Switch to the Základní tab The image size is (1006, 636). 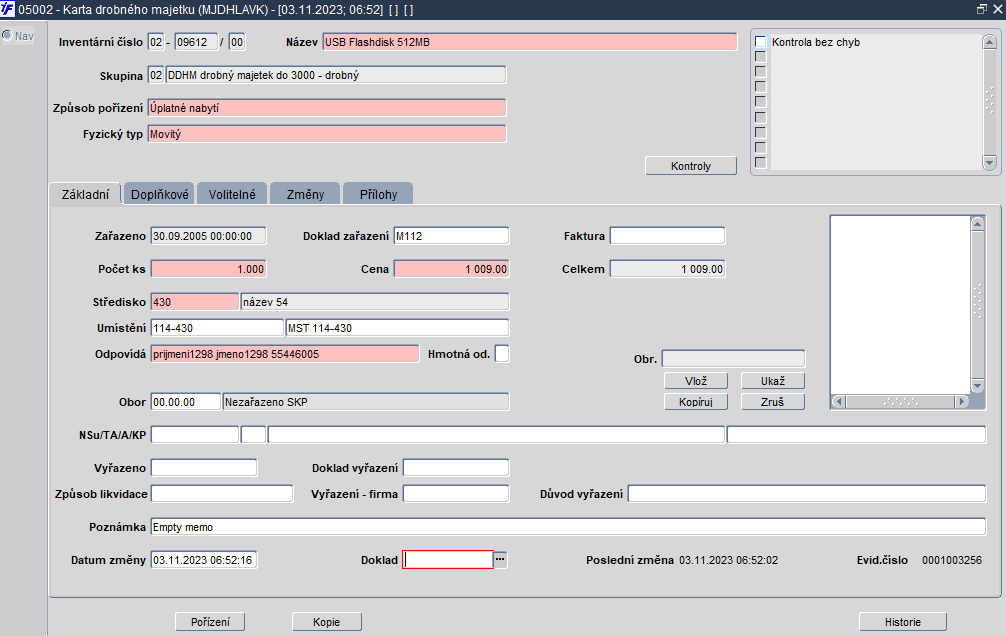[85, 194]
